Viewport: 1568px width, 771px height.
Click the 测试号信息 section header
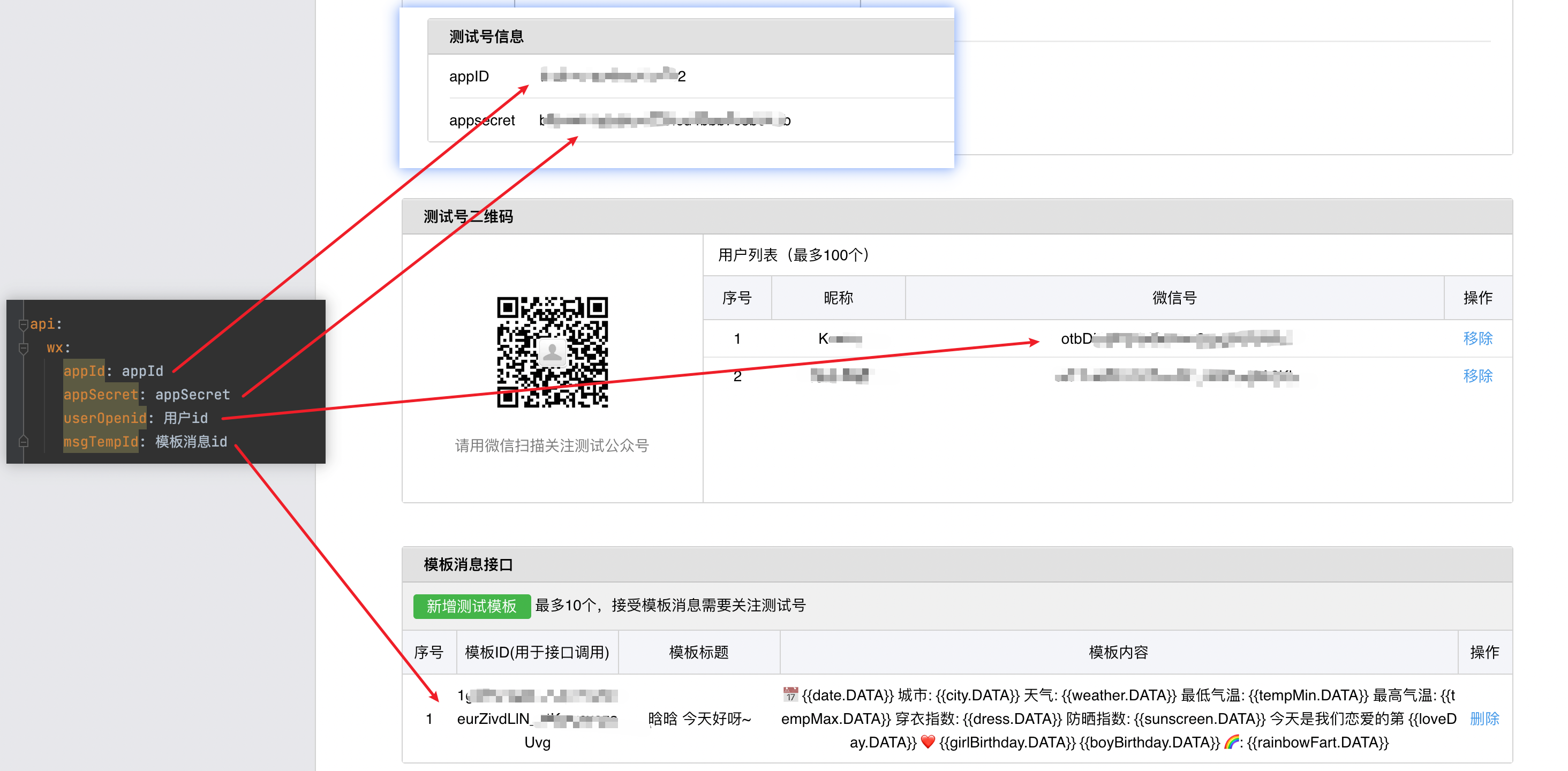pos(486,37)
